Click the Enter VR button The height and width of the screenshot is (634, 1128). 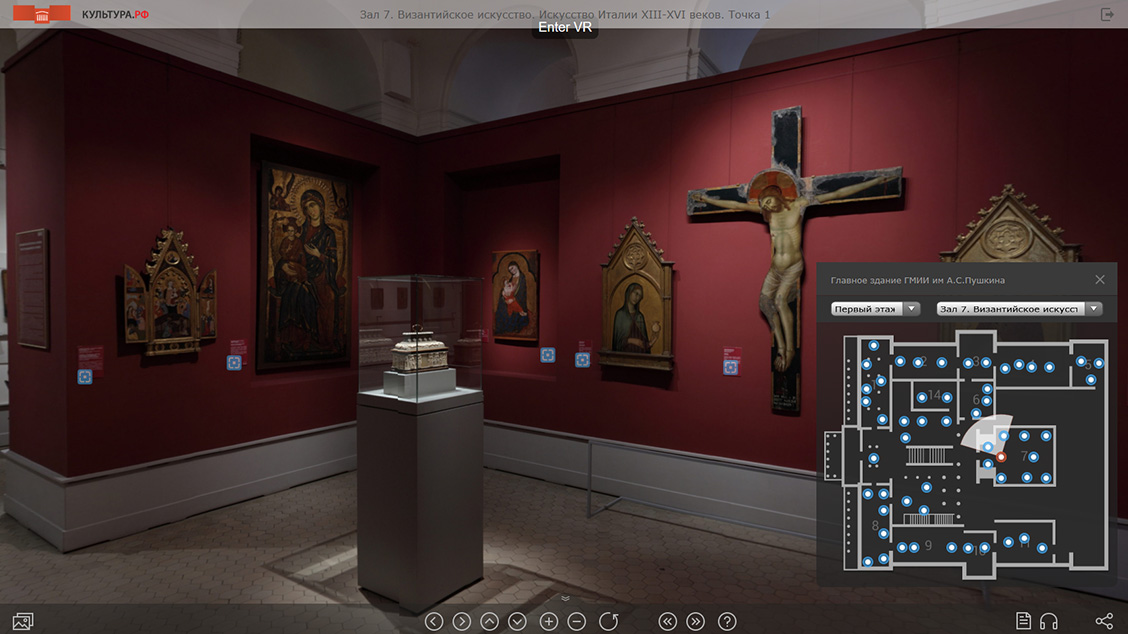[565, 27]
